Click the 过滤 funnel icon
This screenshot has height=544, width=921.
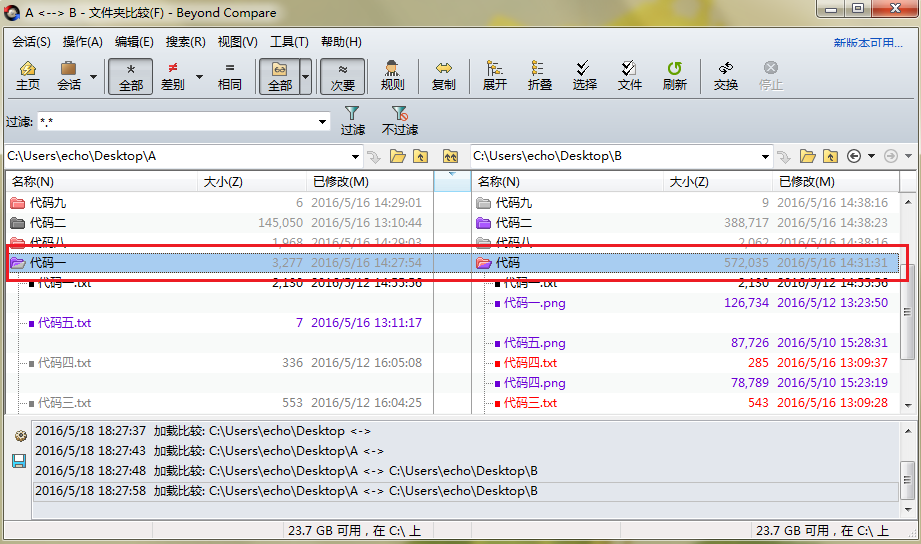352,120
